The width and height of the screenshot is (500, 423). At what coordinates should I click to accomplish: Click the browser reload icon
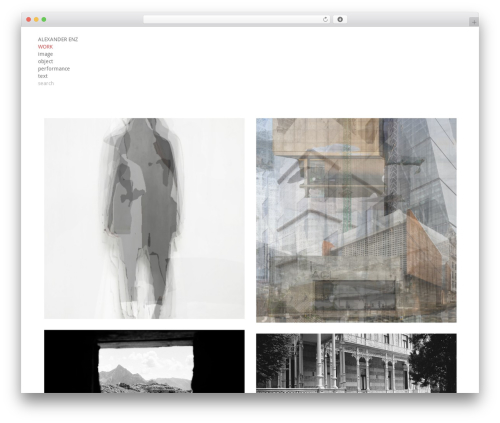325,19
